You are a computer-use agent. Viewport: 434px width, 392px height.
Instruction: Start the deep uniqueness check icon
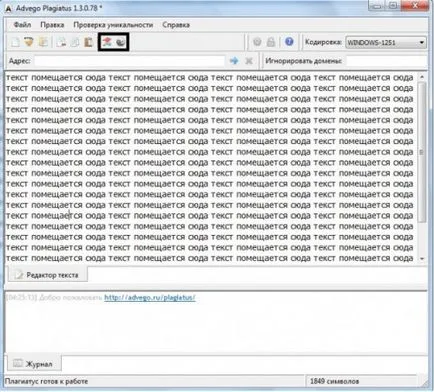[121, 42]
